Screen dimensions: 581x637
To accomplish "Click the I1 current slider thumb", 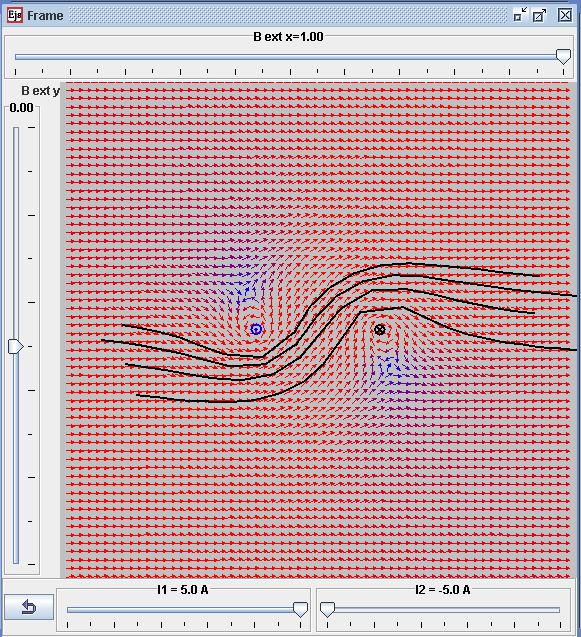I will pos(300,609).
